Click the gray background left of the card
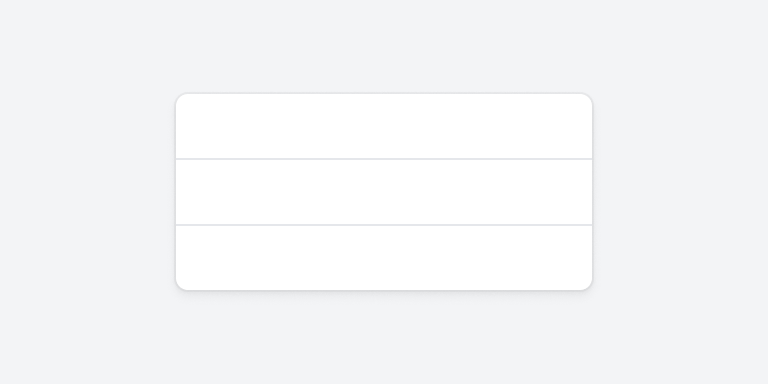The height and width of the screenshot is (384, 768). point(88,192)
